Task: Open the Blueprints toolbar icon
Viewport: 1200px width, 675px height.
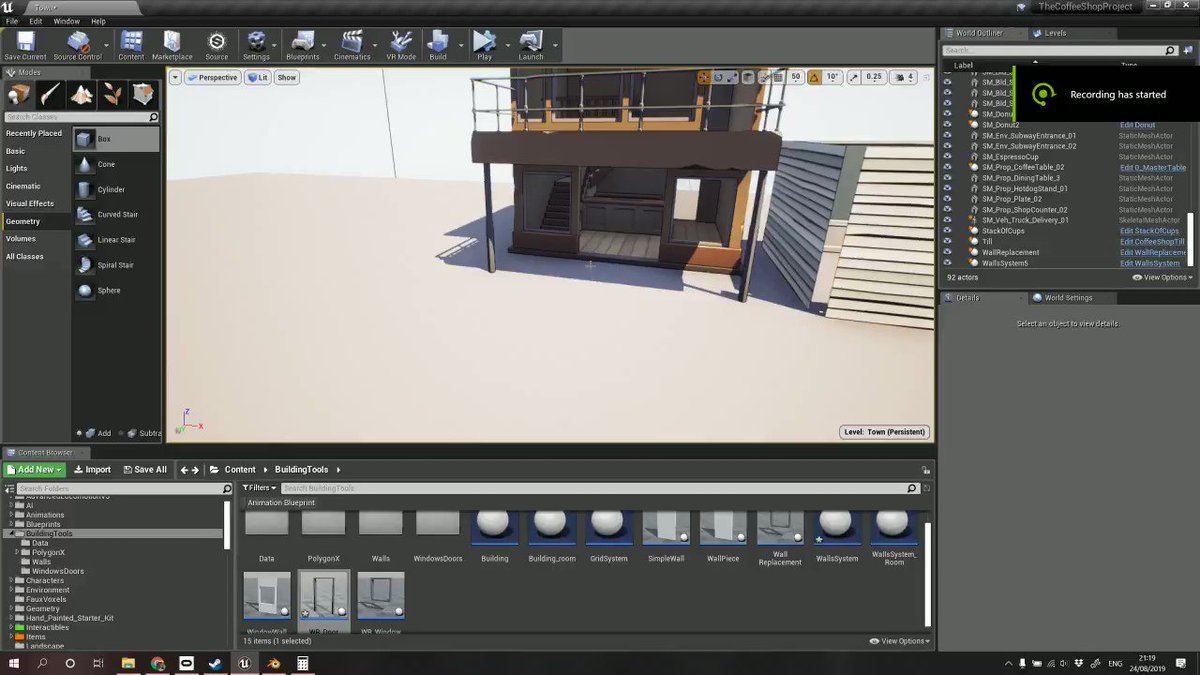Action: pos(302,45)
